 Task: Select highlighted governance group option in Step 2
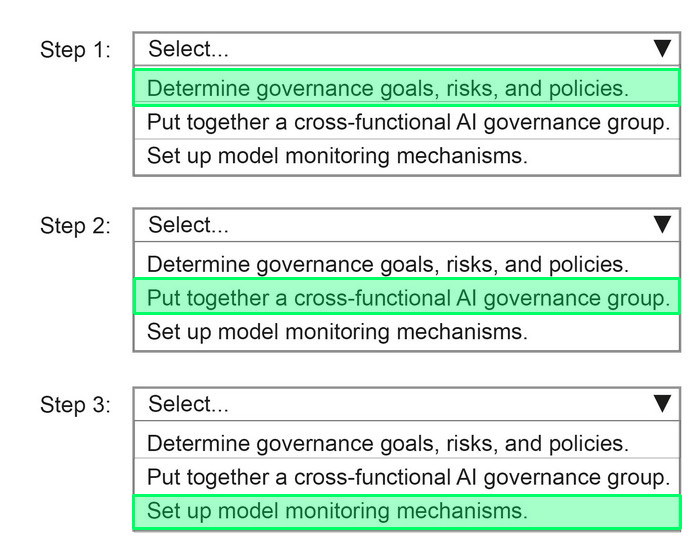407,297
